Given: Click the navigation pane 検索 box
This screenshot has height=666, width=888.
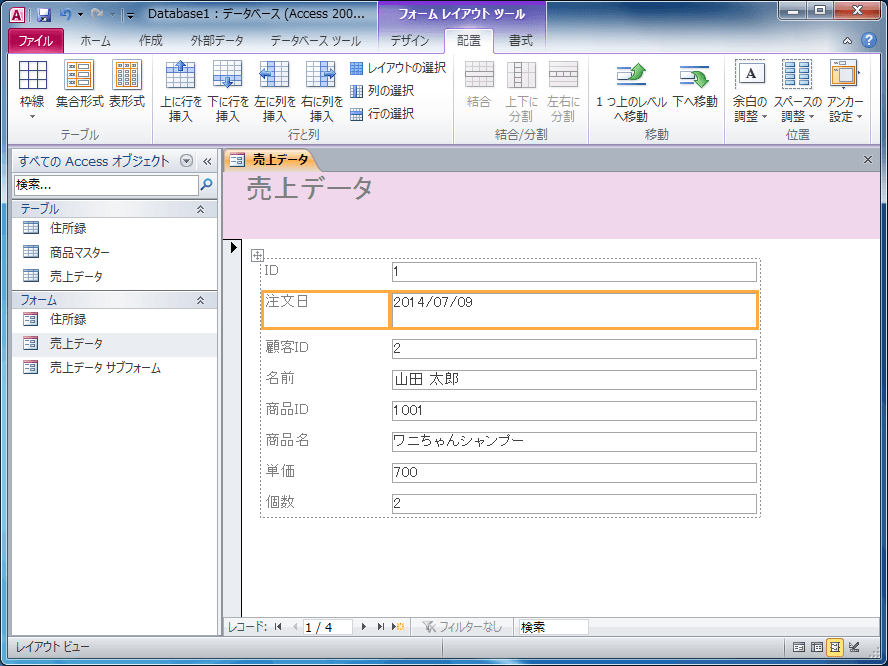Looking at the screenshot, I should (106, 185).
